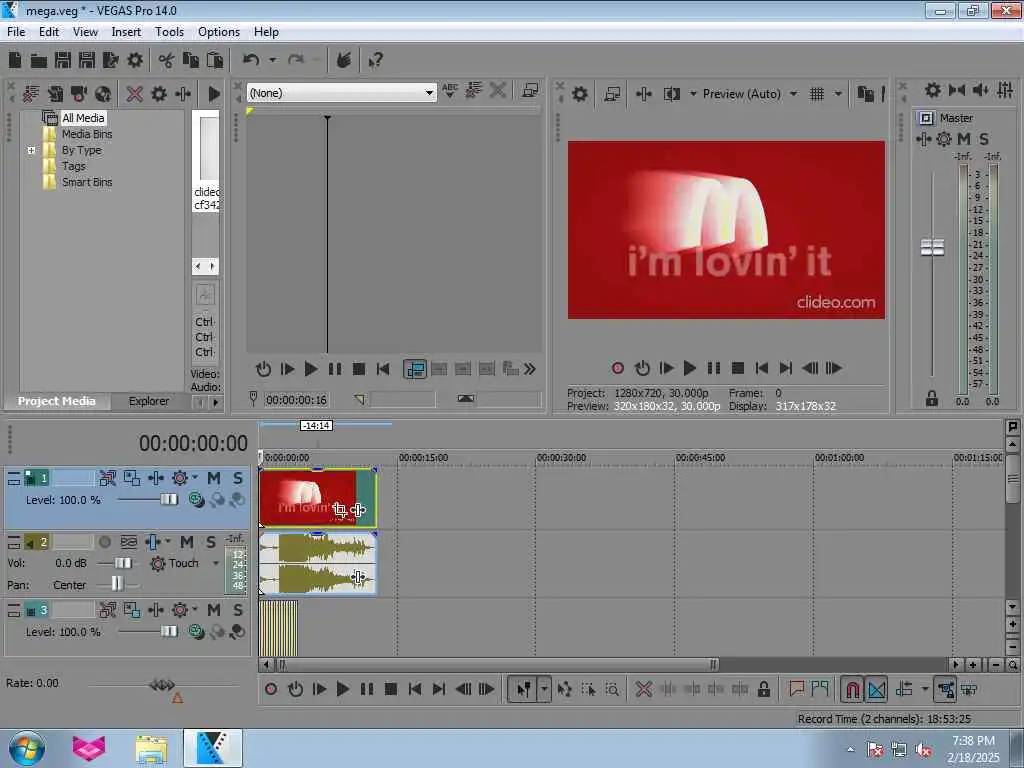The height and width of the screenshot is (768, 1024).
Task: Insert marker flag in timeline toolbar
Action: click(796, 689)
